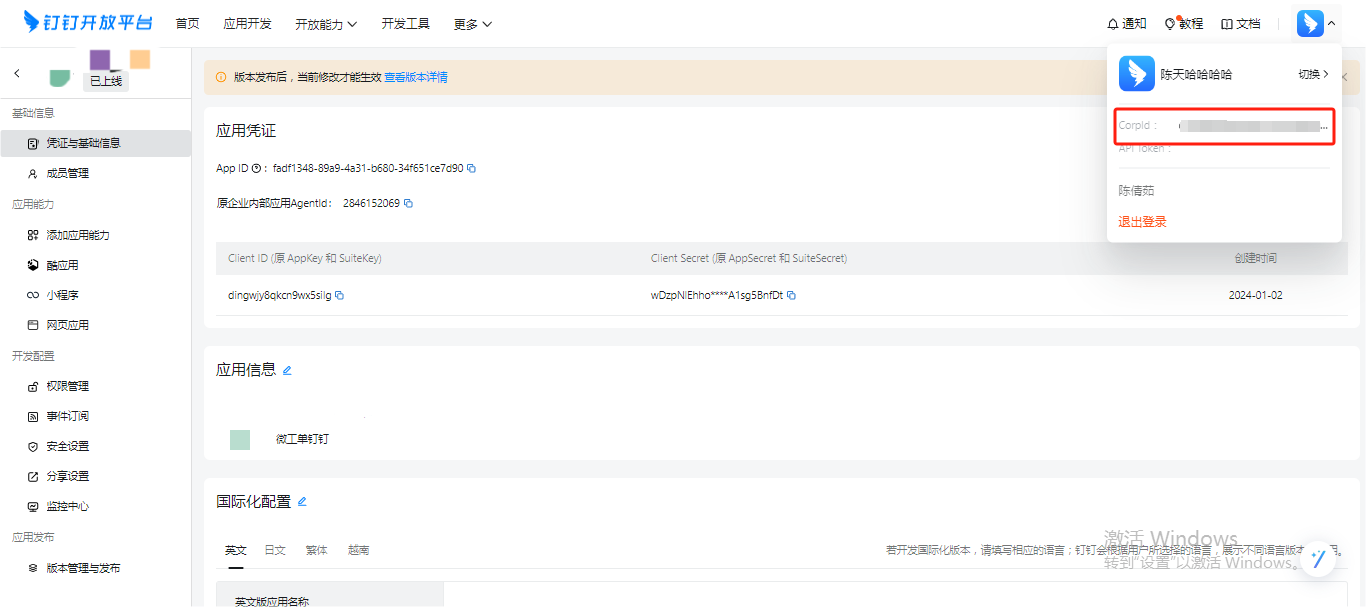Screen dimensions: 1366x607
Task: Edit 国际化配置 with pencil icon
Action: pos(302,501)
